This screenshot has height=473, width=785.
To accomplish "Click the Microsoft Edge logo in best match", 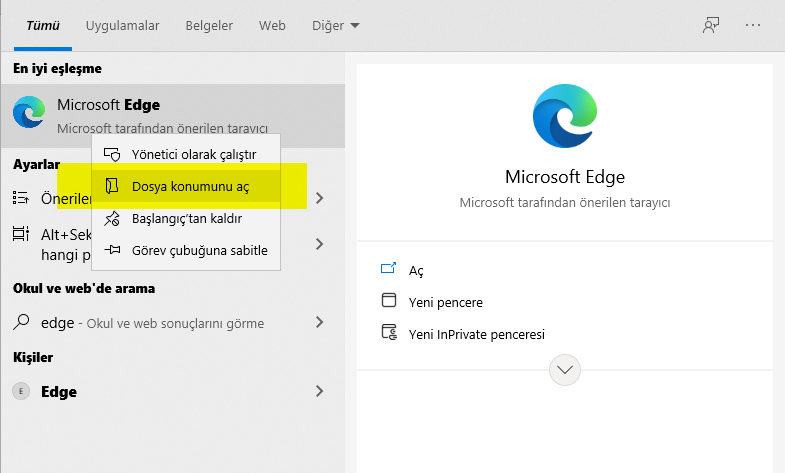I will pos(29,112).
